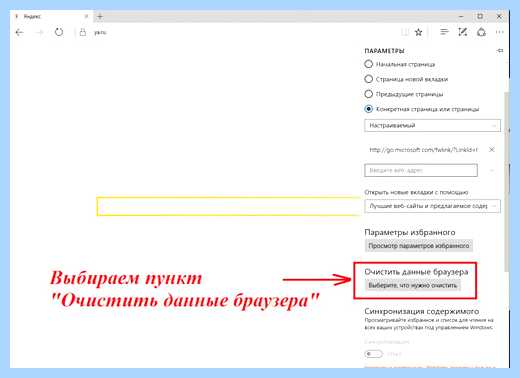Make a Web Note with the pen icon
Image resolution: width=520 pixels, height=378 pixels.
point(463,32)
